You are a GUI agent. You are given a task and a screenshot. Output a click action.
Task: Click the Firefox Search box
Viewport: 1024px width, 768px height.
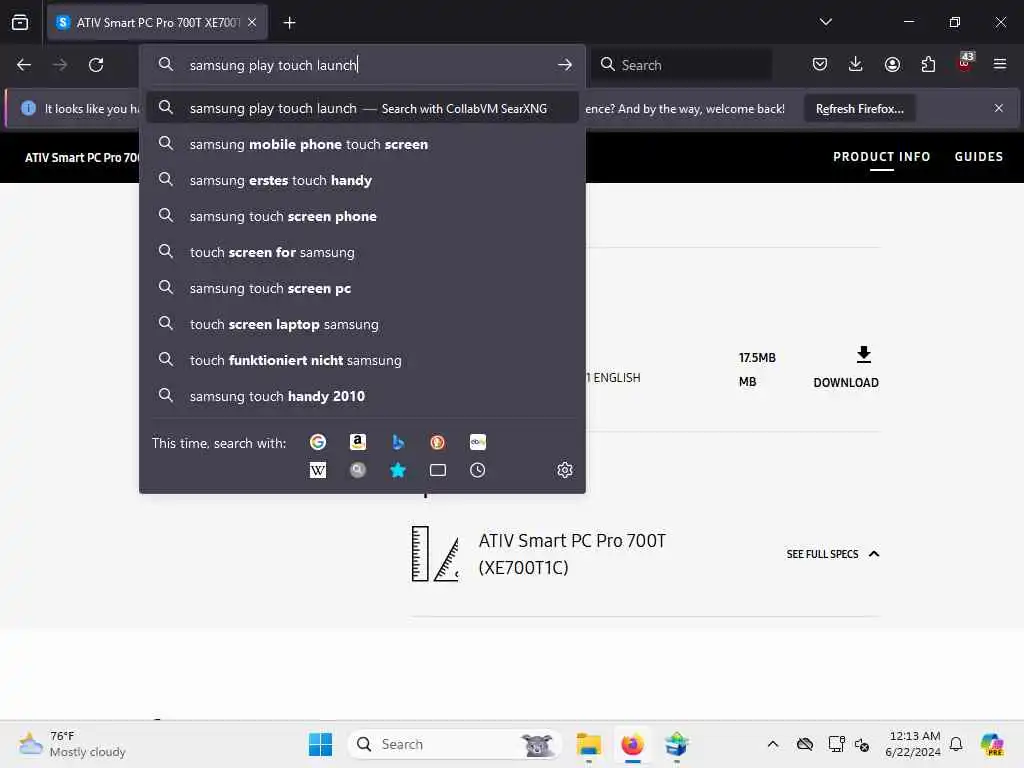tap(681, 65)
